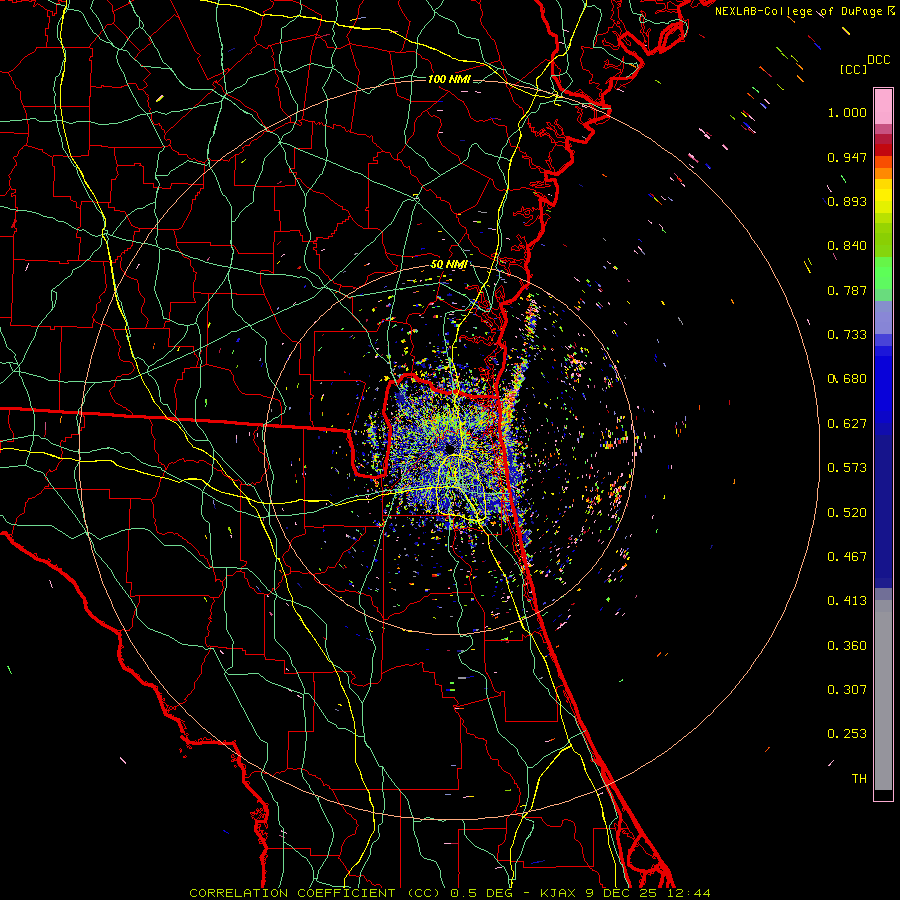This screenshot has height=900, width=900.
Task: Click the radar site center black dot
Action: 449,448
